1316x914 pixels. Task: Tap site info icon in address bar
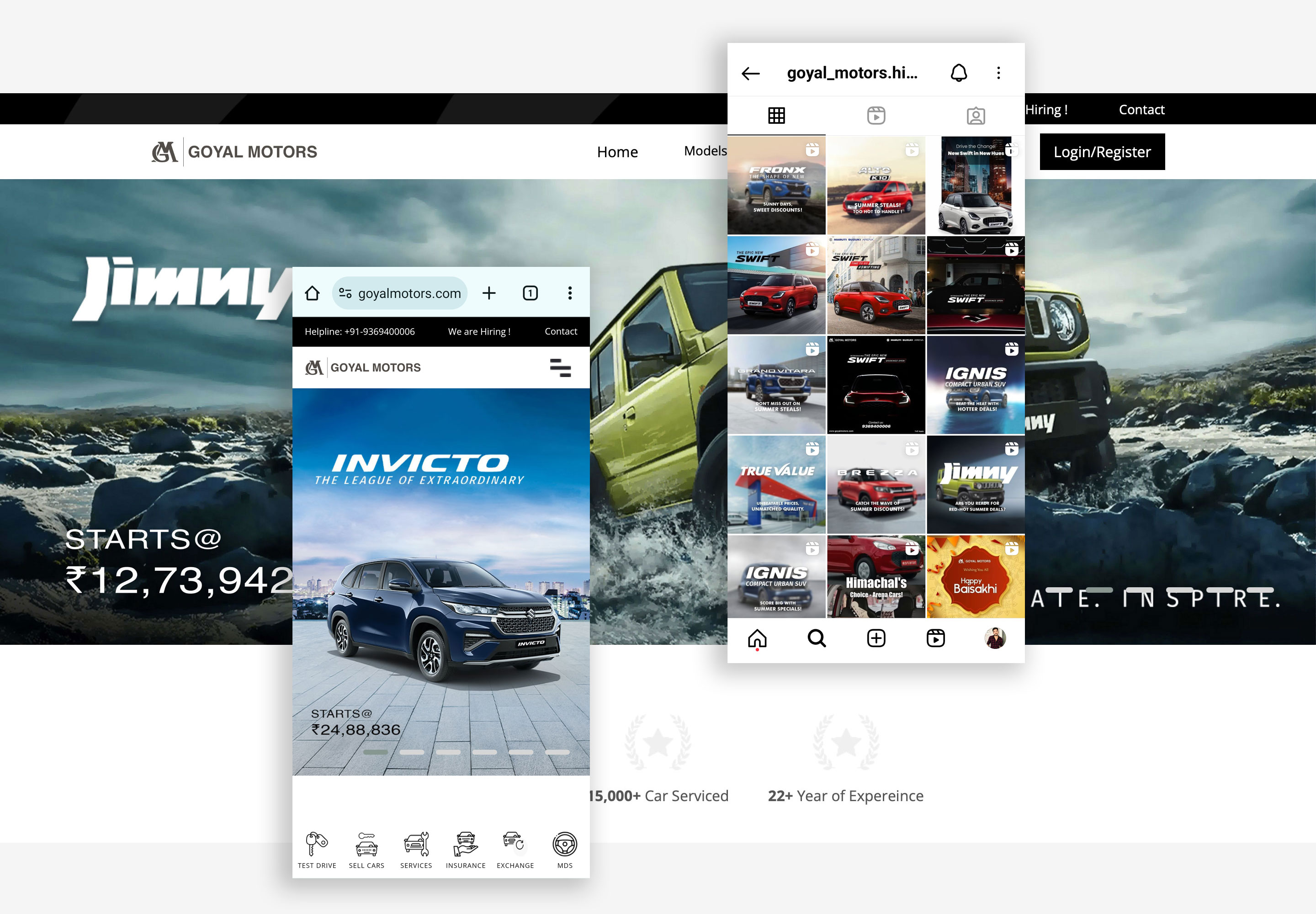point(345,293)
